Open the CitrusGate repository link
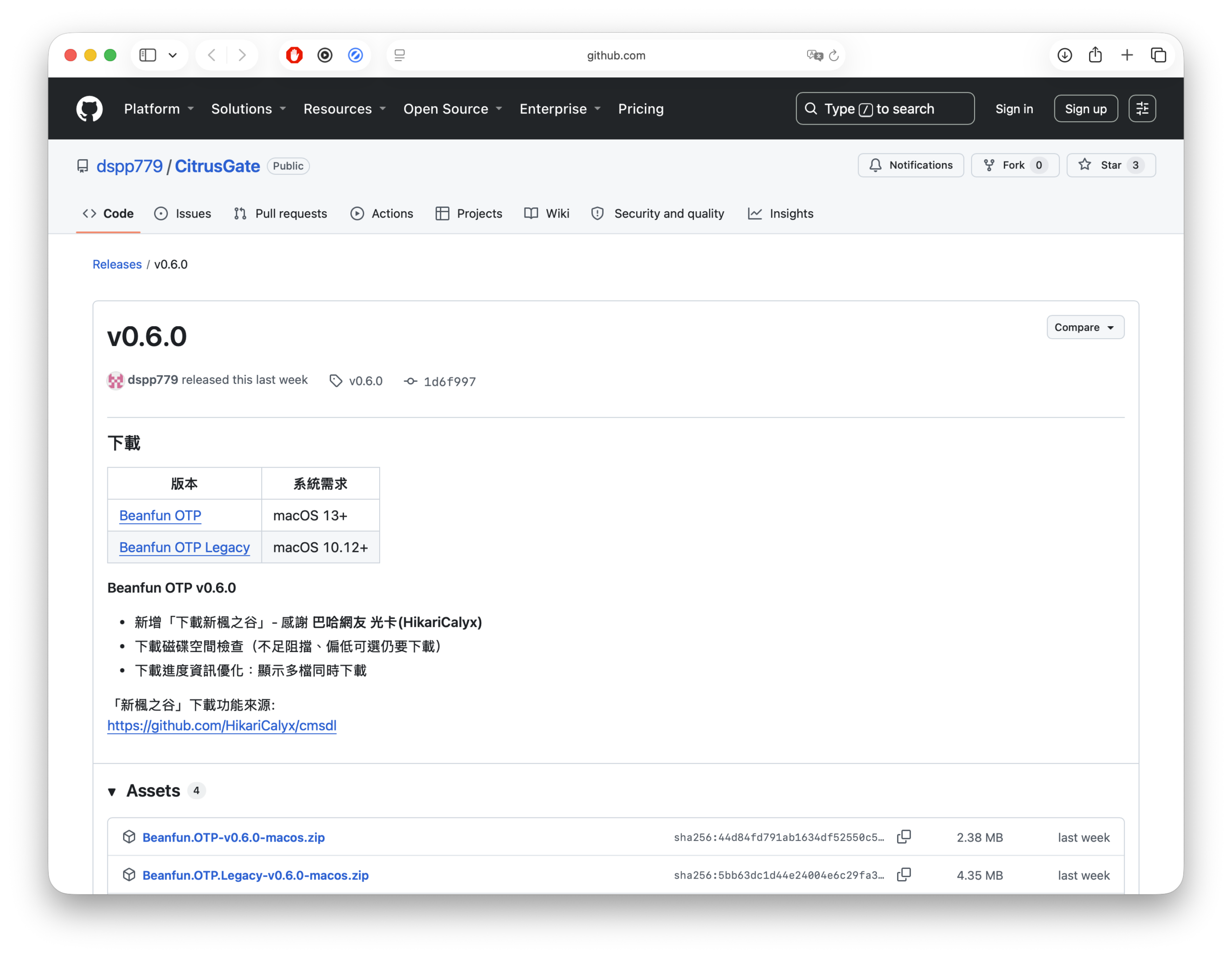 tap(217, 166)
